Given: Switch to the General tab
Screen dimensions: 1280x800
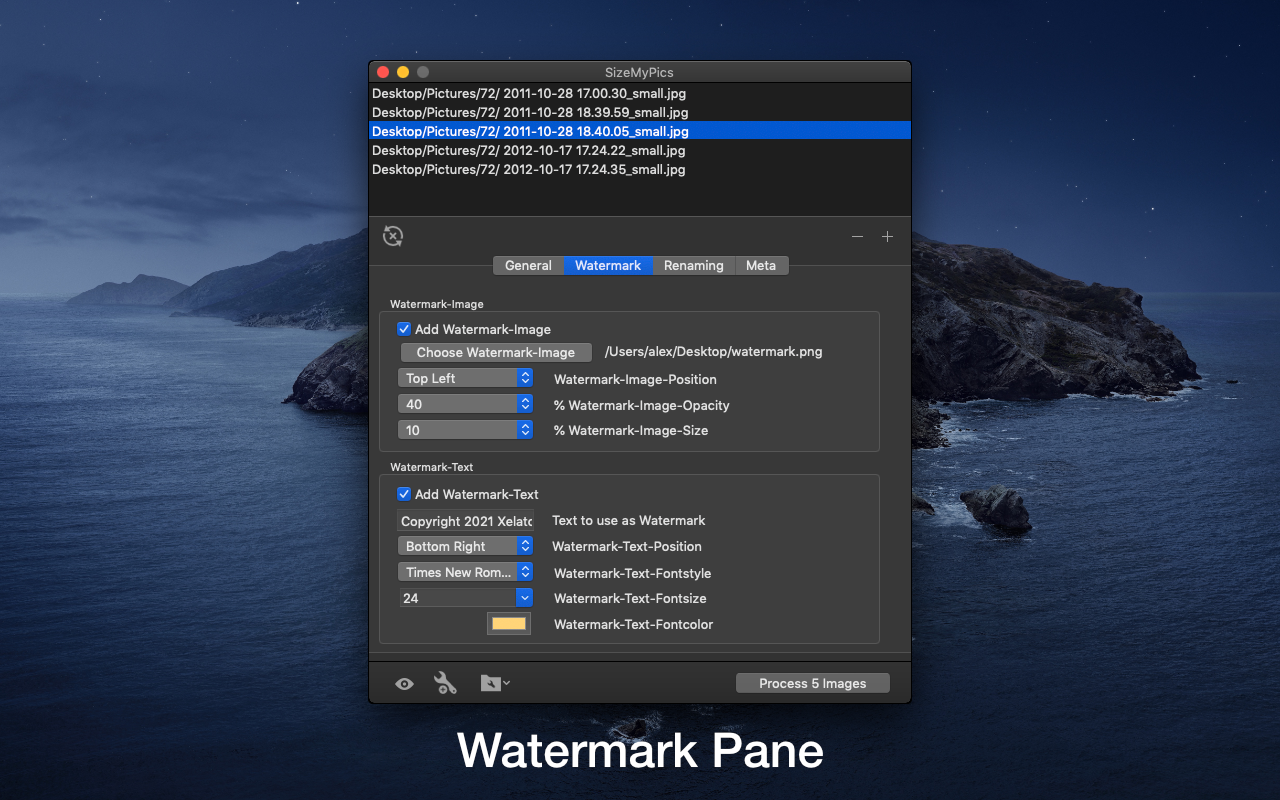Looking at the screenshot, I should (528, 265).
